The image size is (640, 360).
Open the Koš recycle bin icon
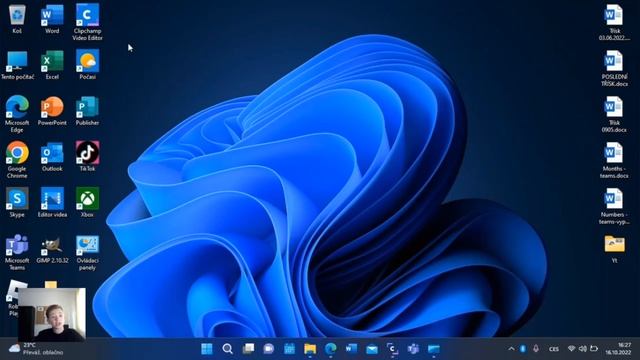(x=17, y=18)
